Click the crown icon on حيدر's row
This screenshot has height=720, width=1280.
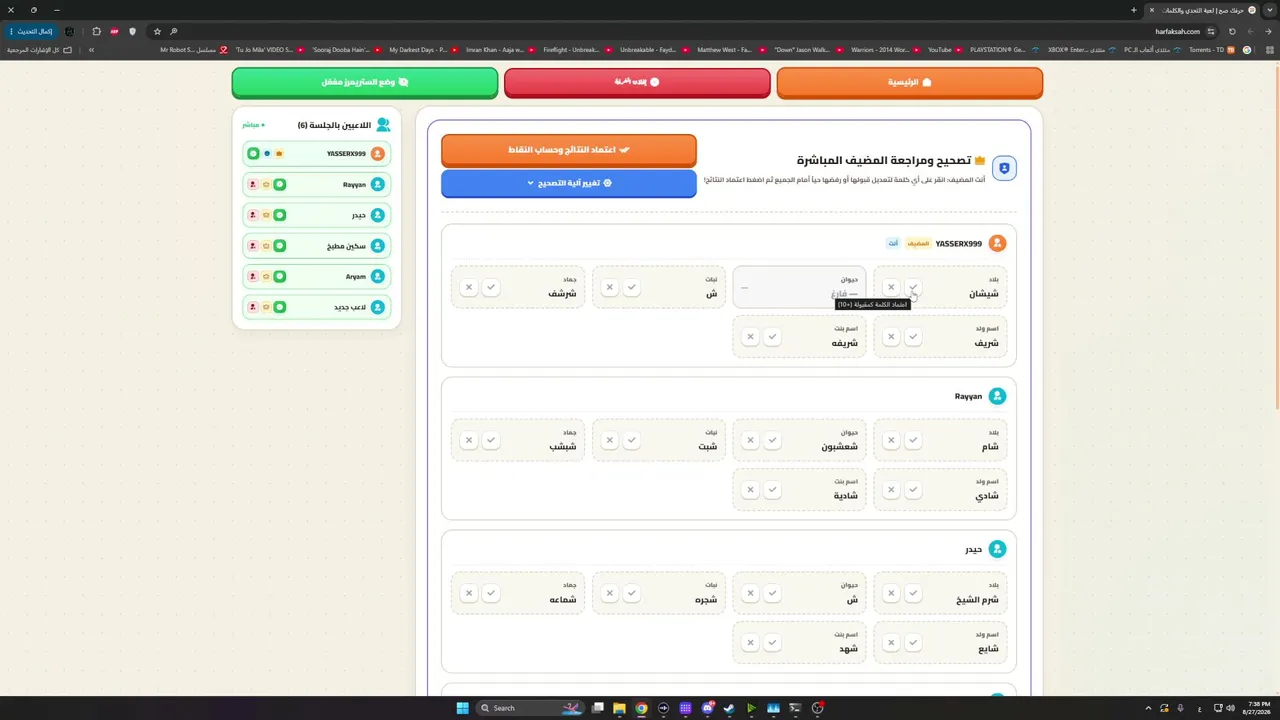point(266,215)
